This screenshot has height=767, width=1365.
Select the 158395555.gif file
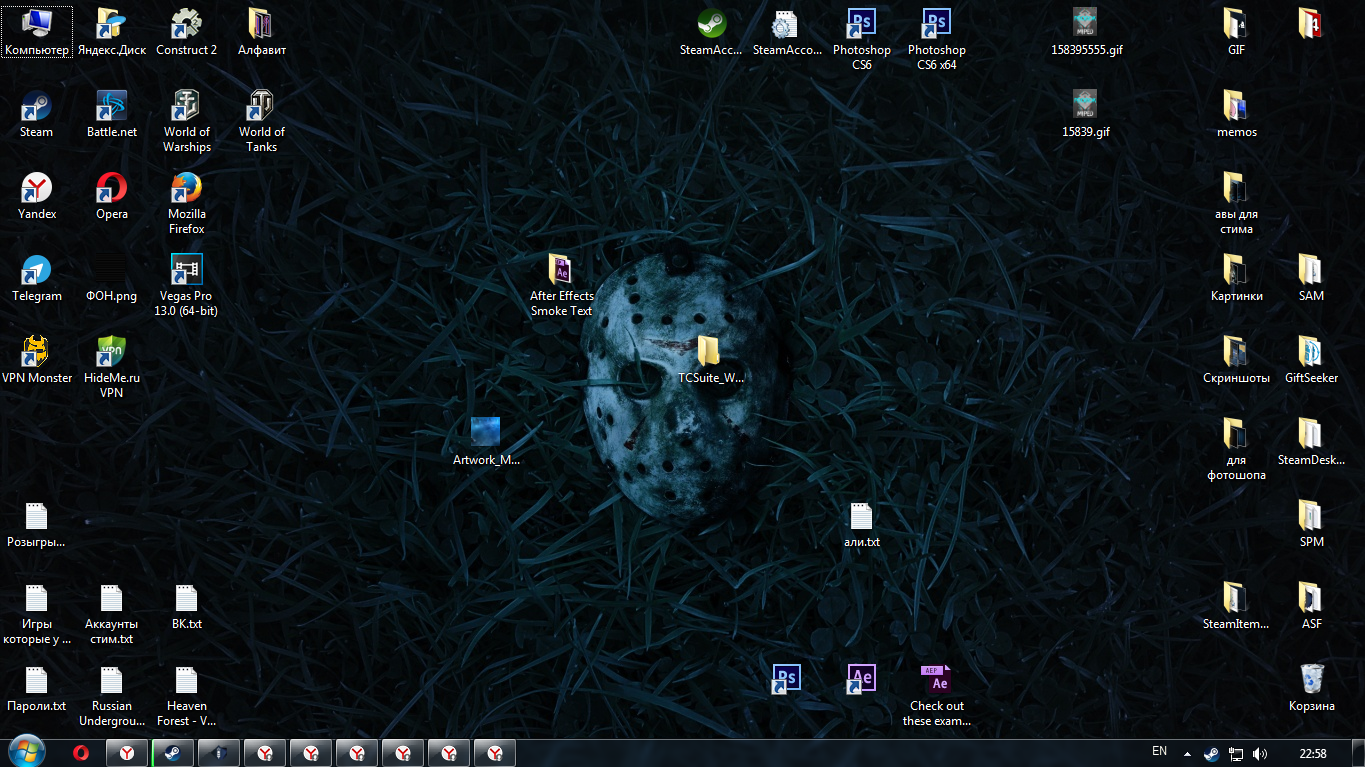click(1086, 32)
